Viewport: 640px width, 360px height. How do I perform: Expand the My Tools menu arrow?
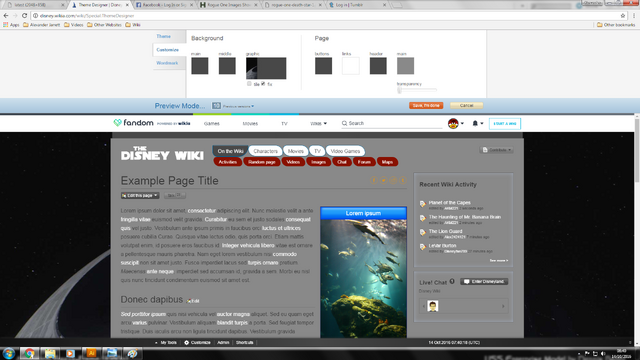[x=156, y=342]
